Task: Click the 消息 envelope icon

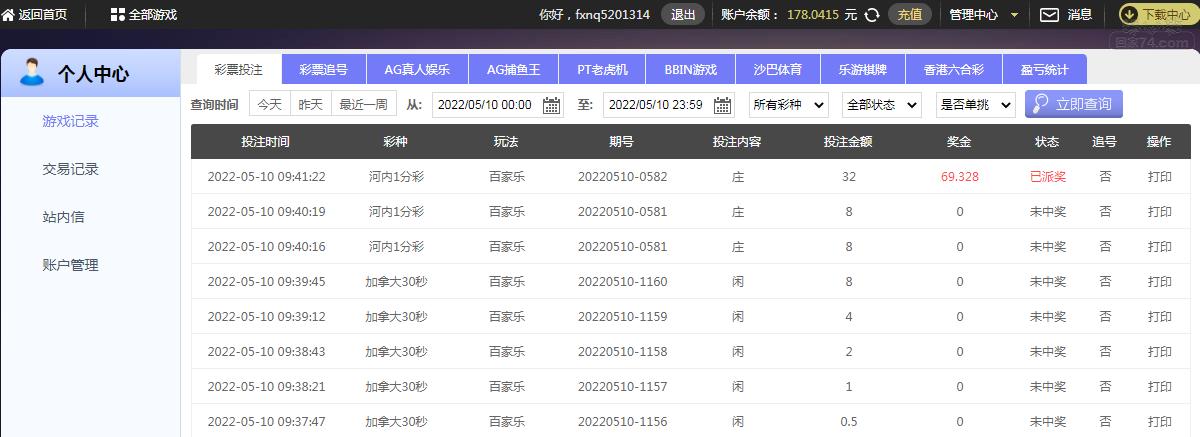Action: (1049, 15)
